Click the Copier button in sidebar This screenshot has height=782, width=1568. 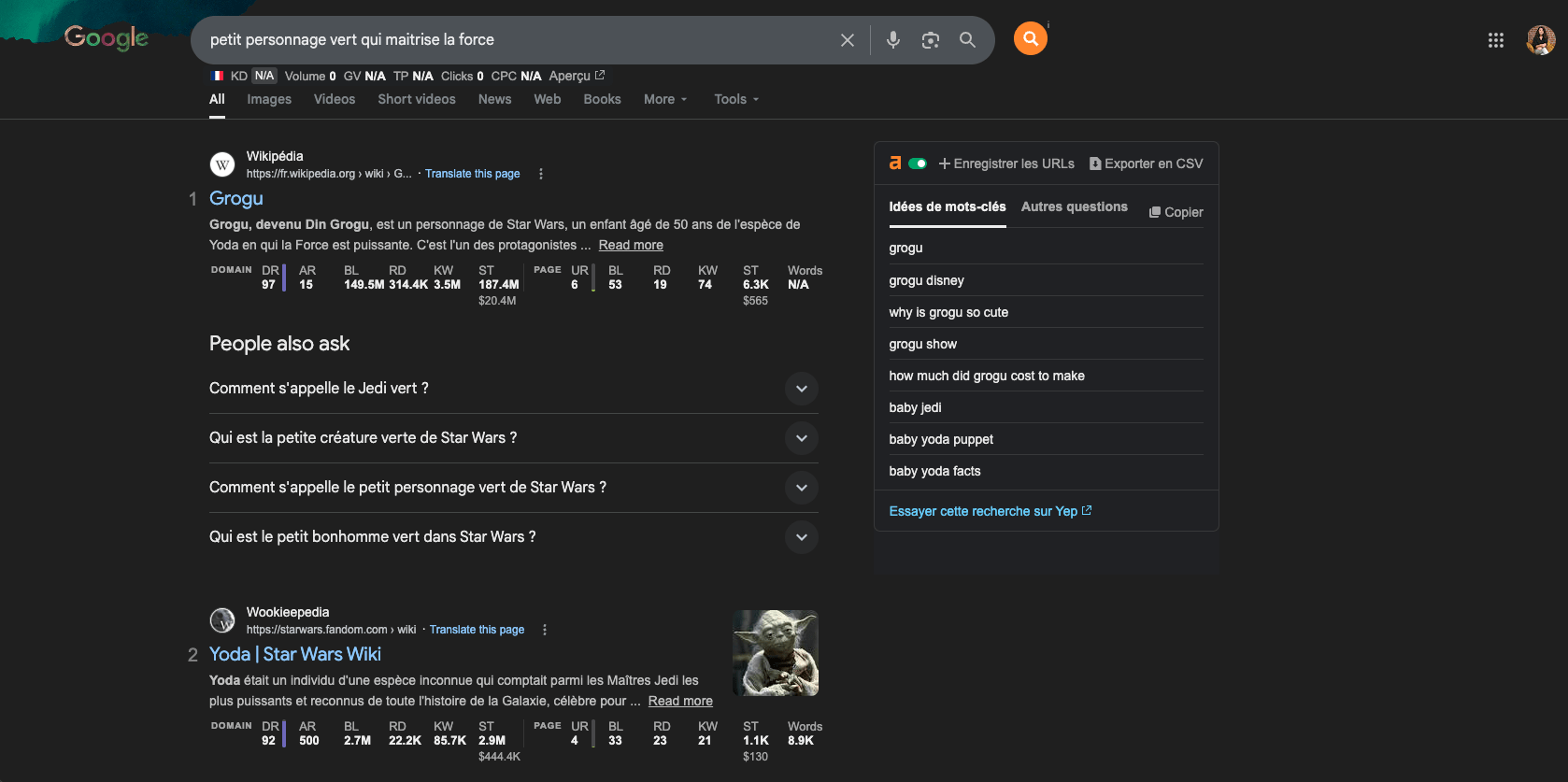pyautogui.click(x=1176, y=212)
